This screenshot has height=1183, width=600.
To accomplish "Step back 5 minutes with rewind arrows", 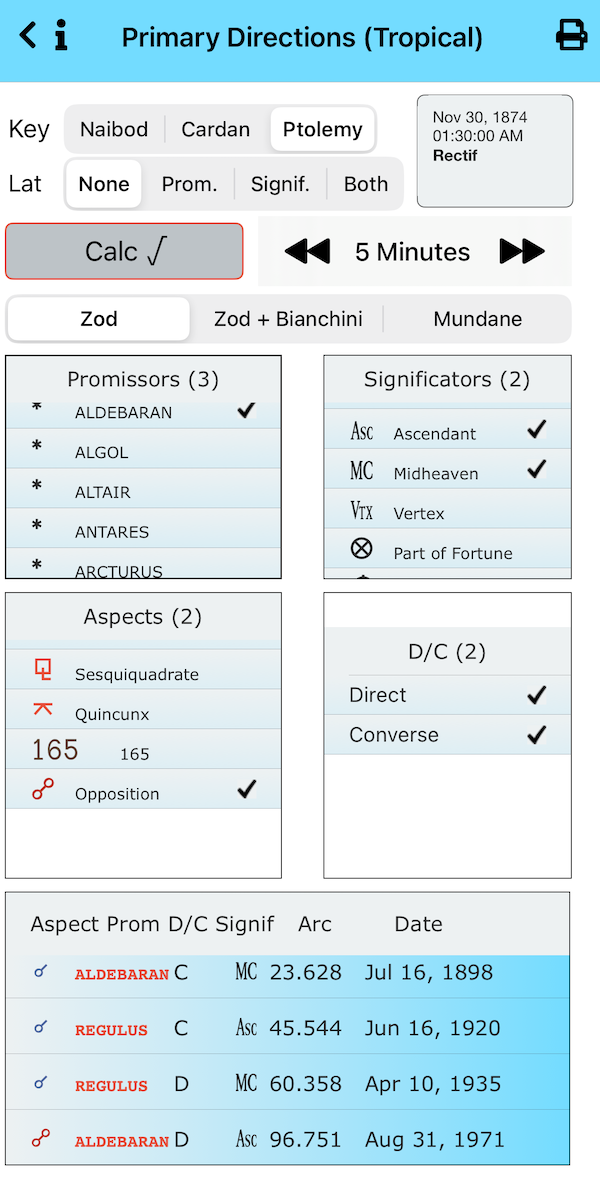I will coord(307,252).
